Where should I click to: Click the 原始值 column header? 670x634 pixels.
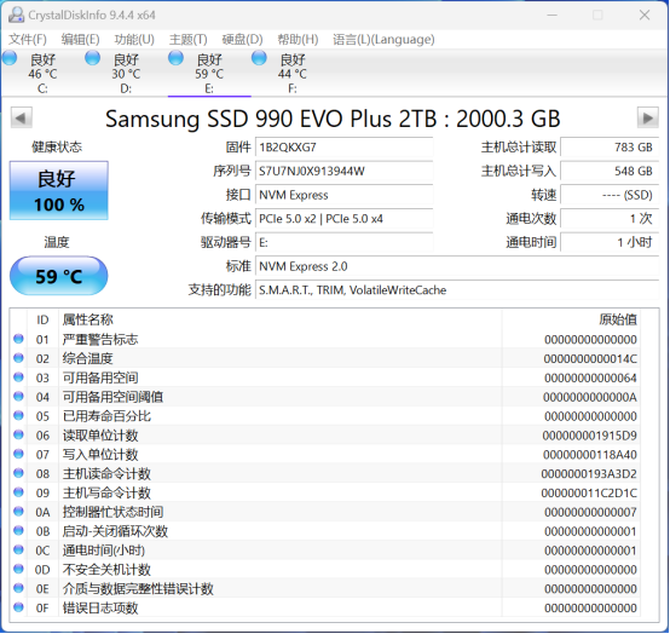tap(617, 320)
